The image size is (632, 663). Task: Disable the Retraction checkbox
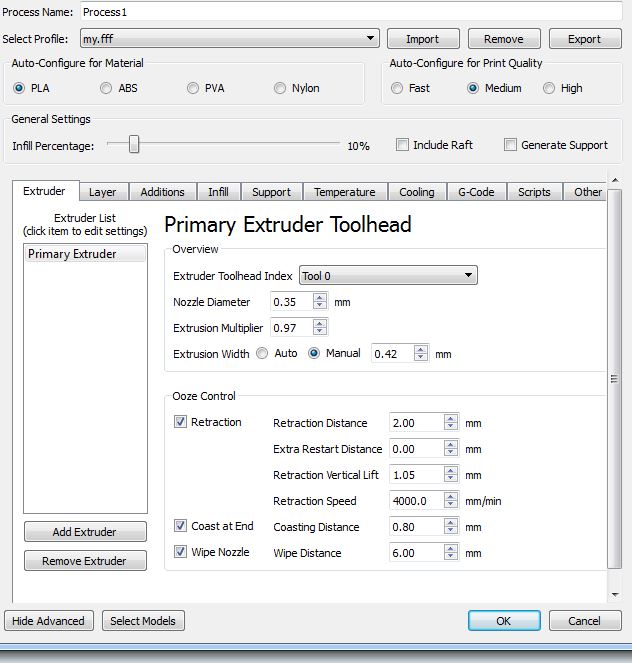coord(181,422)
